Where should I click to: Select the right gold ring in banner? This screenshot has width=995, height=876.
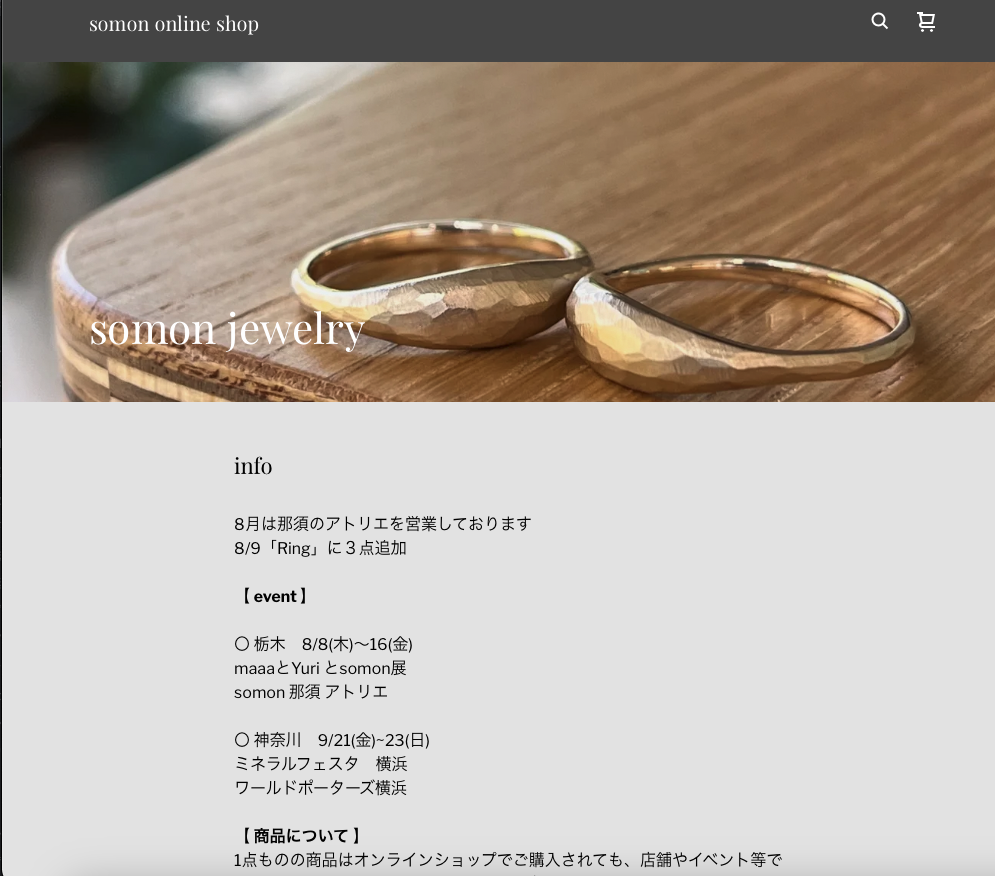tap(739, 324)
